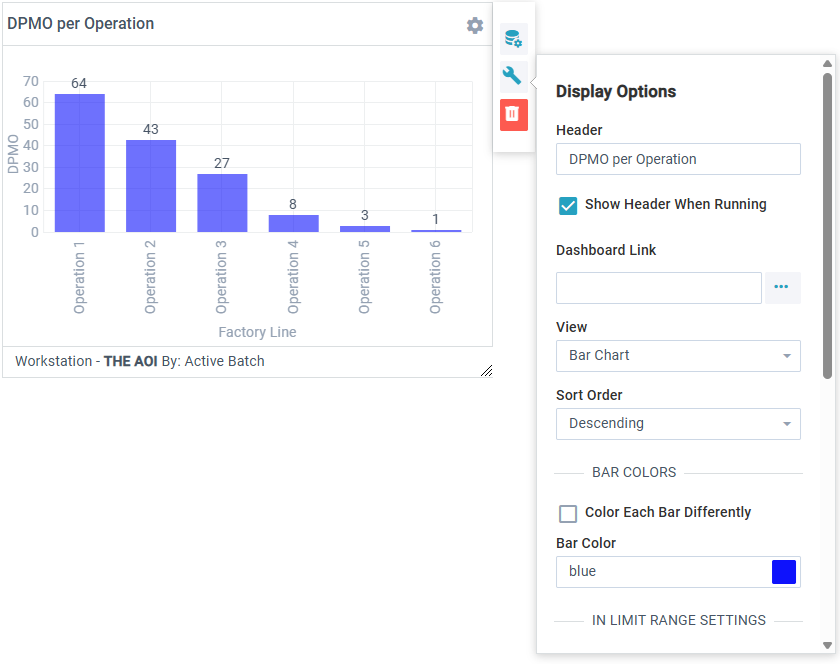Click the blue Bar Color swatch
This screenshot has height=664, width=840.
(784, 572)
